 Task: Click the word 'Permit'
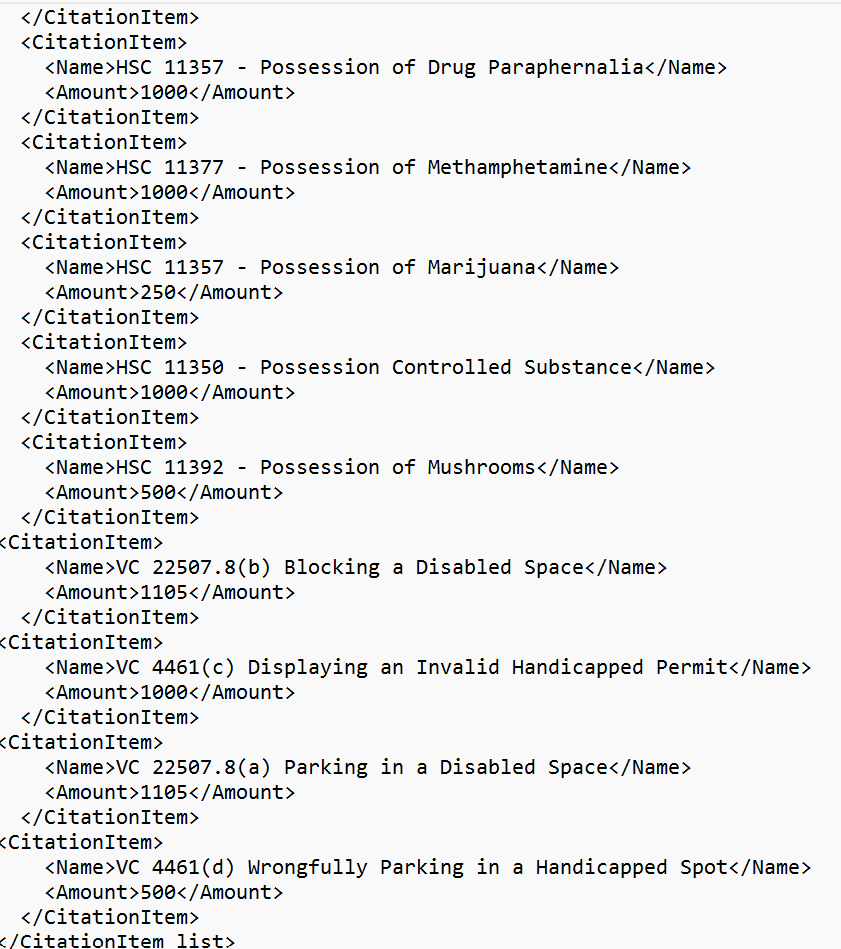pyautogui.click(x=692, y=667)
